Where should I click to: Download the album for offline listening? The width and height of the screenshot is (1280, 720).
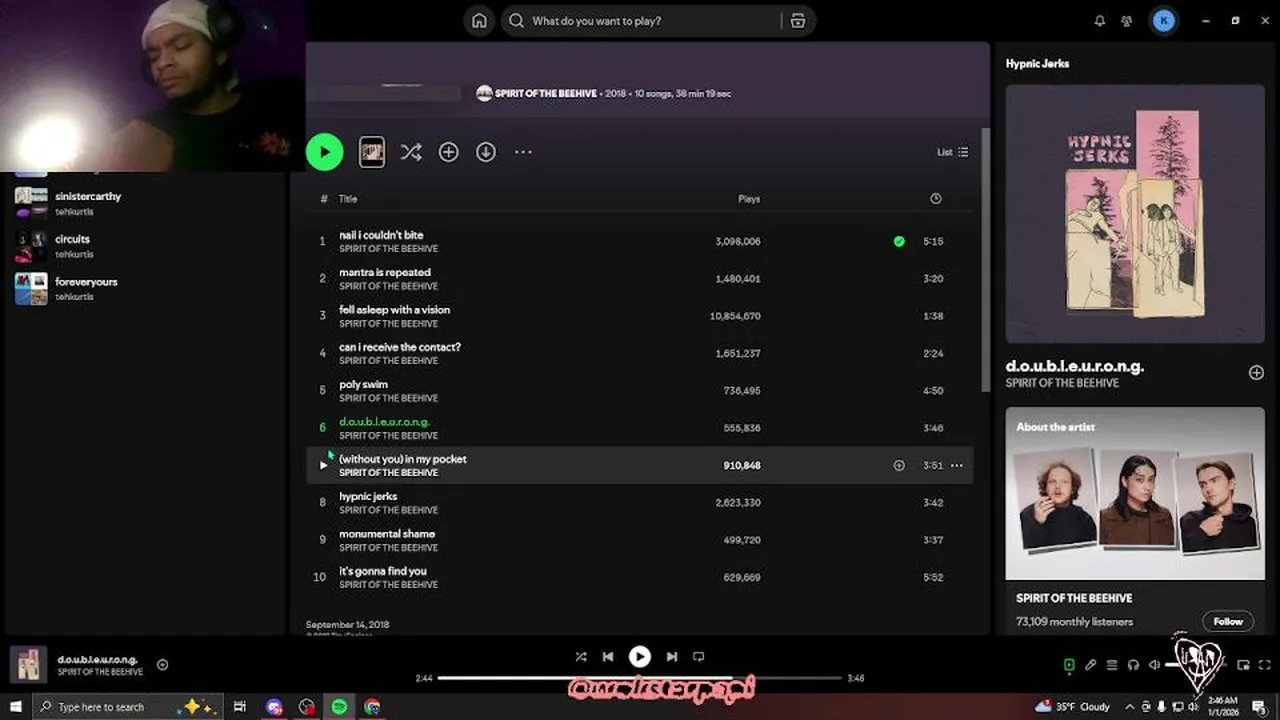pyautogui.click(x=486, y=152)
